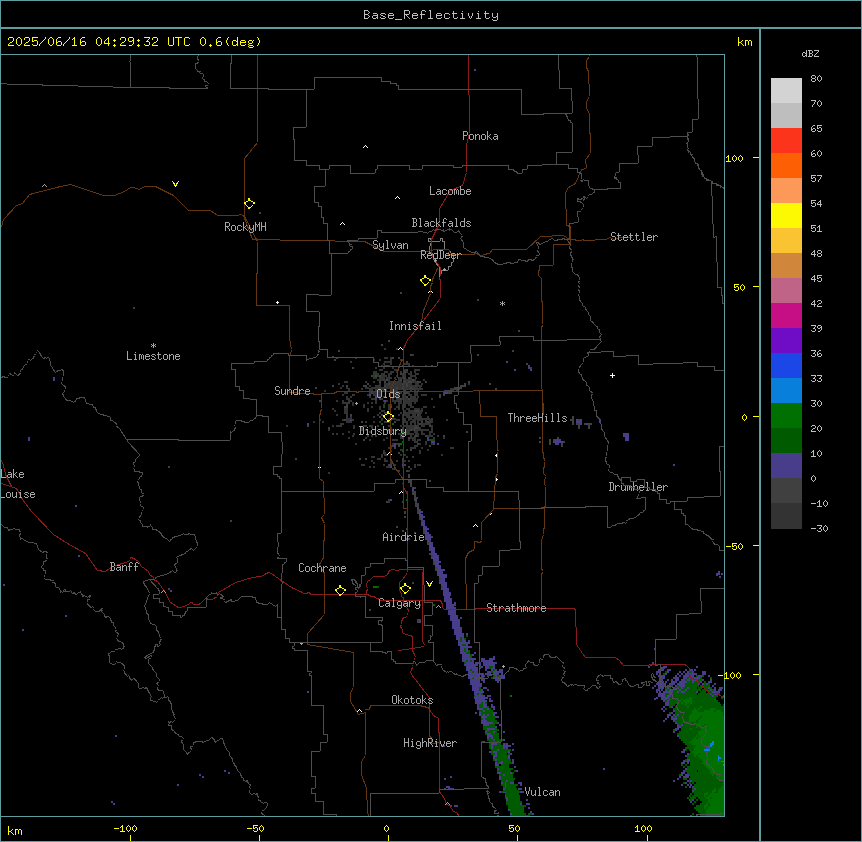862x842 pixels.
Task: Click the bright green 30 dBZ legend swatch
Action: point(786,416)
